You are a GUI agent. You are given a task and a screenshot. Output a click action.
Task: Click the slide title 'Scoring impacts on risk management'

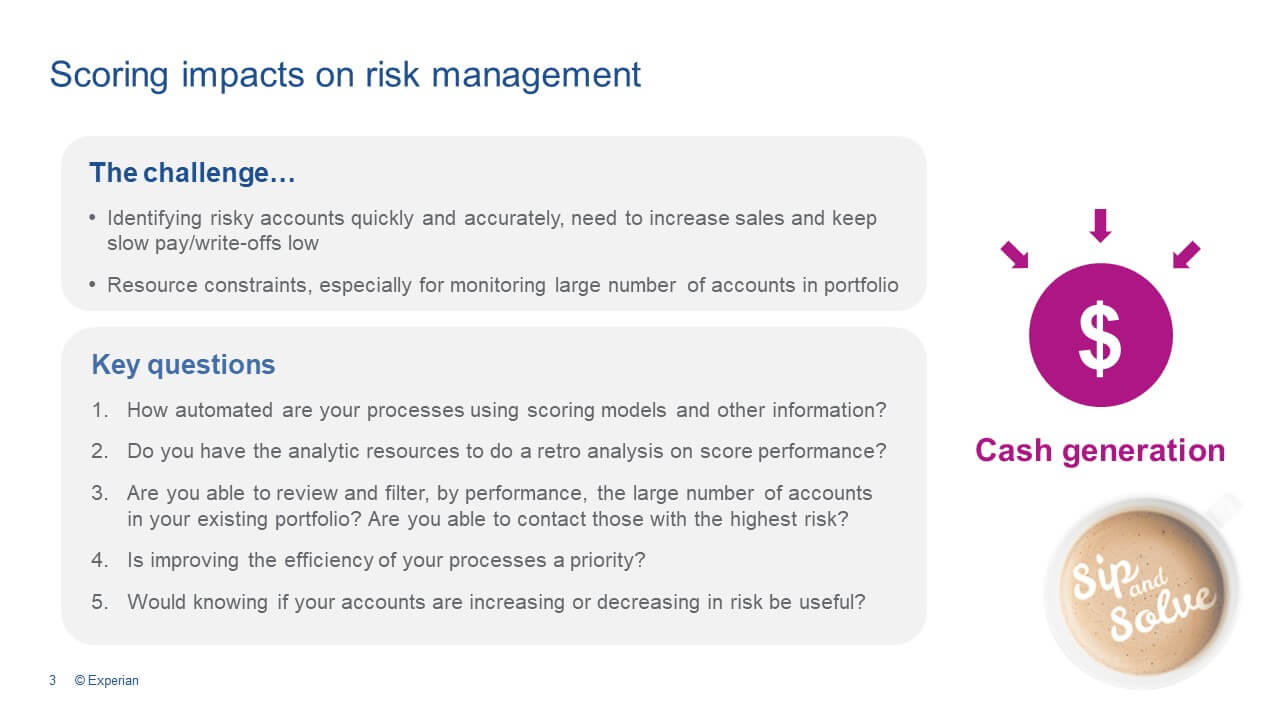(345, 75)
